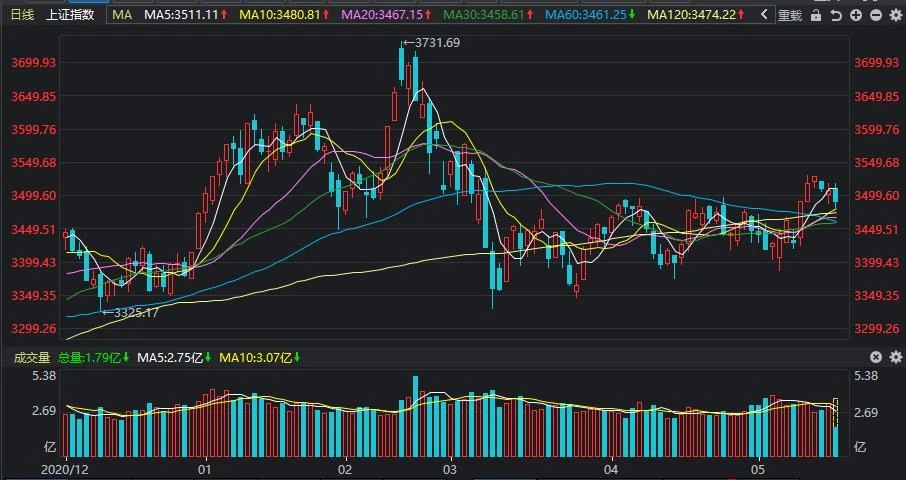Select the 日线 daily period label
The image size is (906, 480).
[x=23, y=15]
